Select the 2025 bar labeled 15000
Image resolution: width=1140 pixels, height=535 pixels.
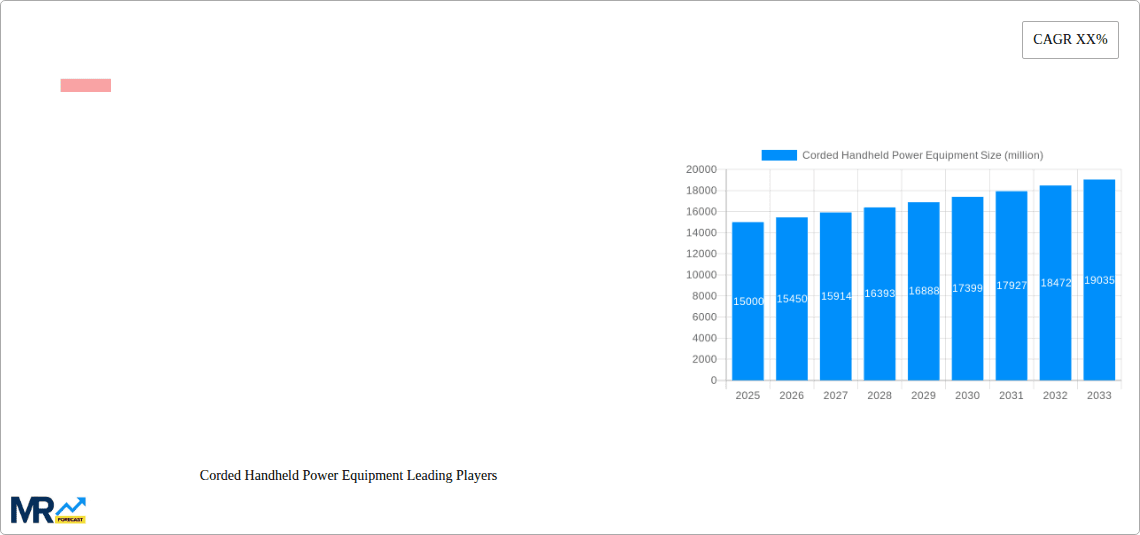click(x=748, y=301)
